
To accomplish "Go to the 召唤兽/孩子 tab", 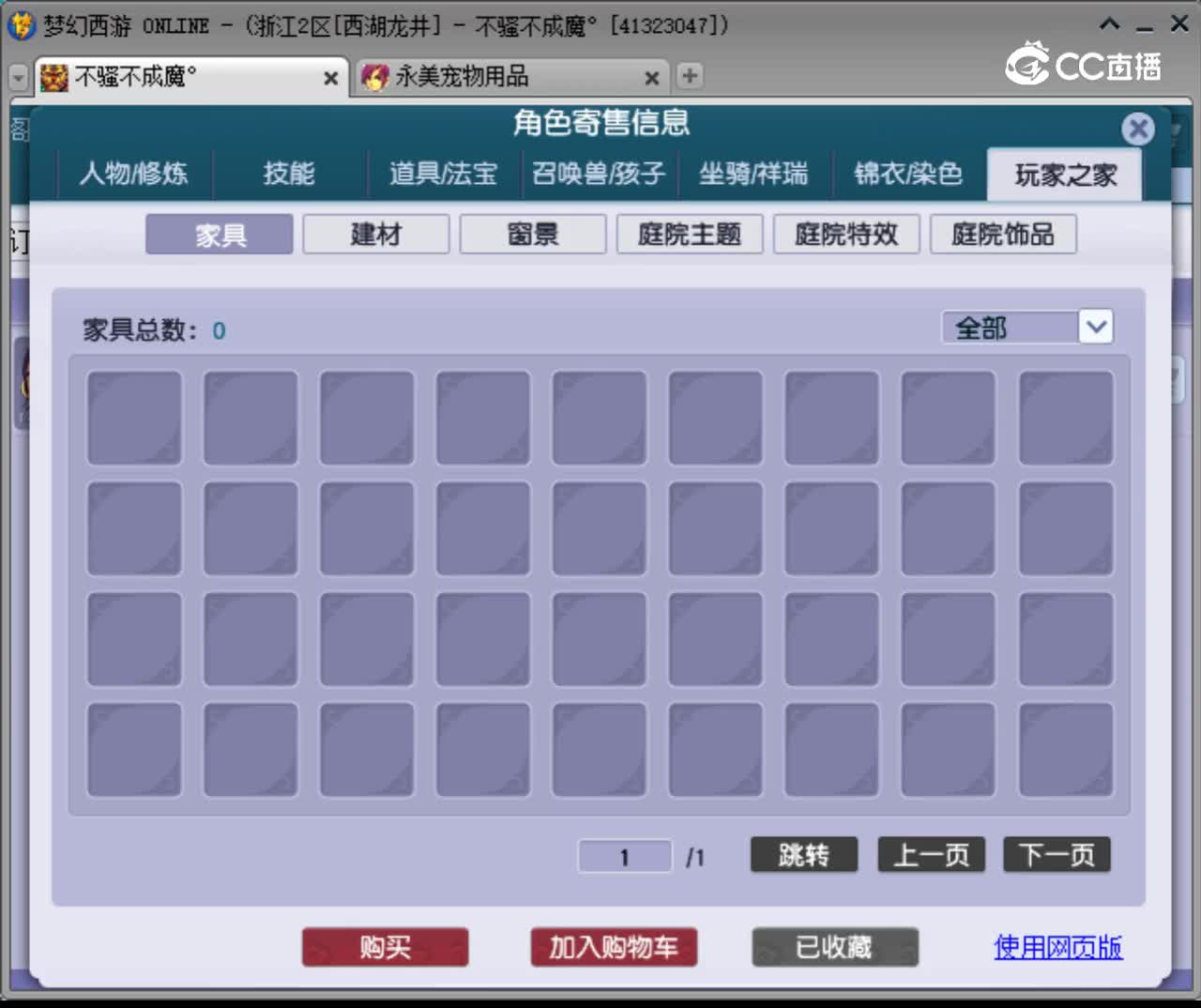I will pyautogui.click(x=599, y=174).
